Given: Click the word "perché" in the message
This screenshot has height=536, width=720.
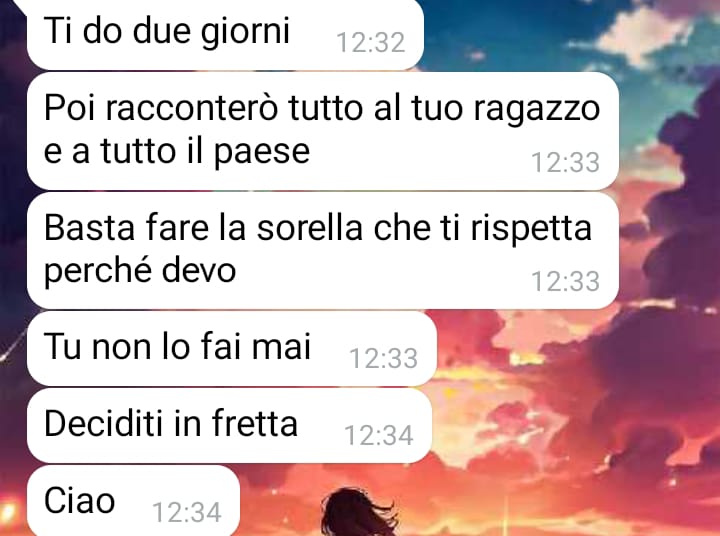Looking at the screenshot, I should tap(98, 271).
